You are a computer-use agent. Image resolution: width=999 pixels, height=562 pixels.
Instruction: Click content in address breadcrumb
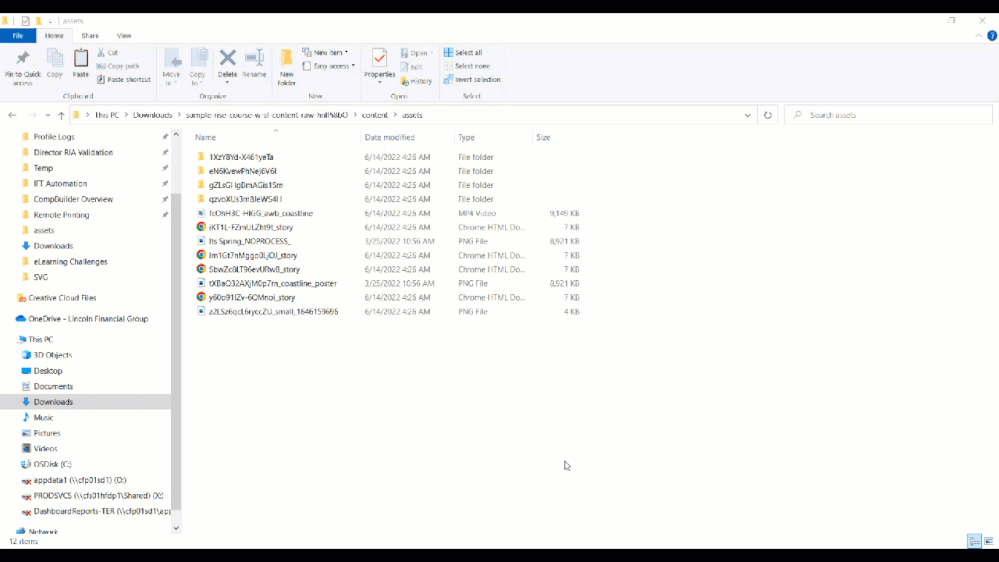click(375, 115)
